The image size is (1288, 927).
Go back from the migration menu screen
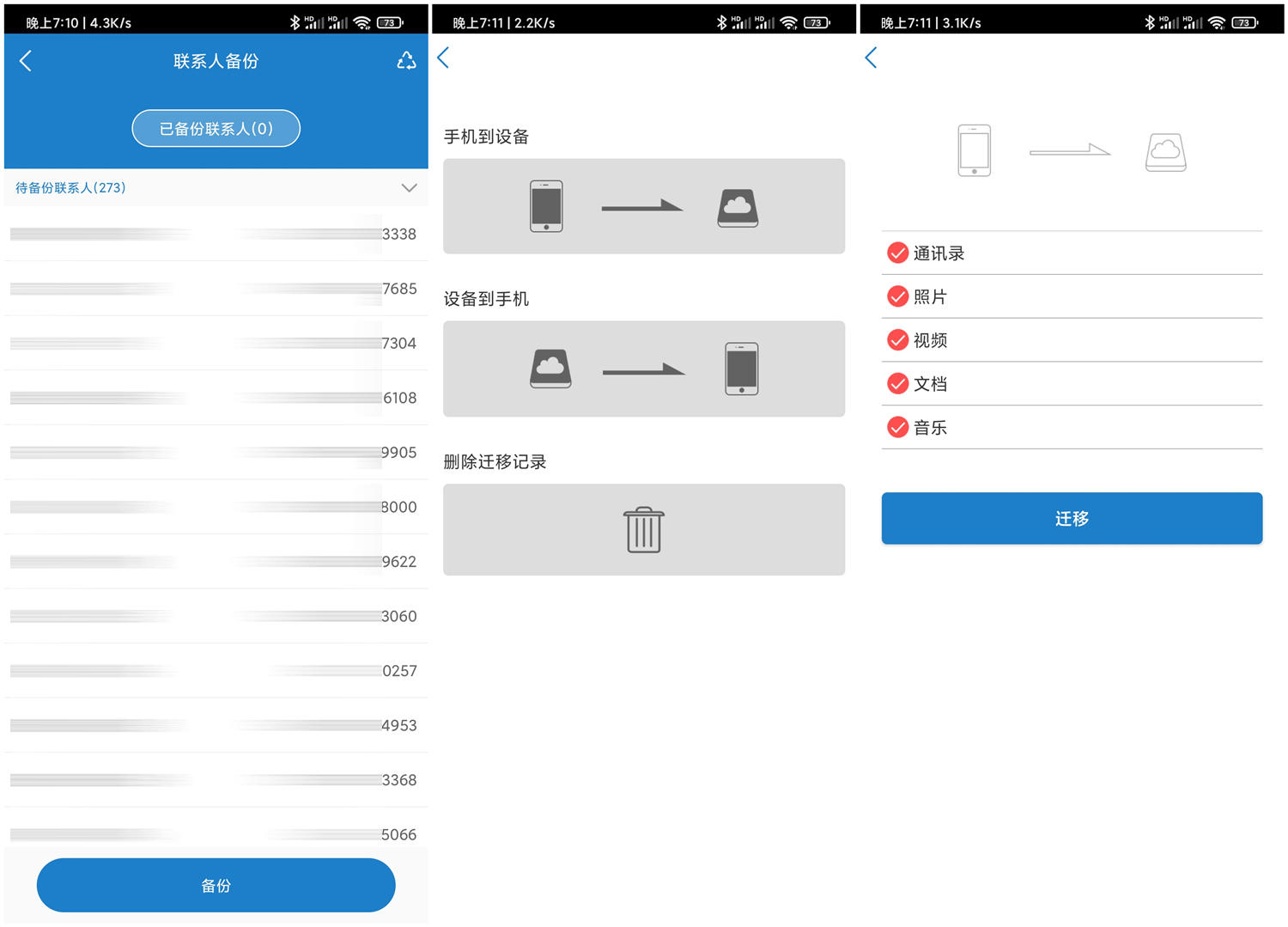[444, 58]
